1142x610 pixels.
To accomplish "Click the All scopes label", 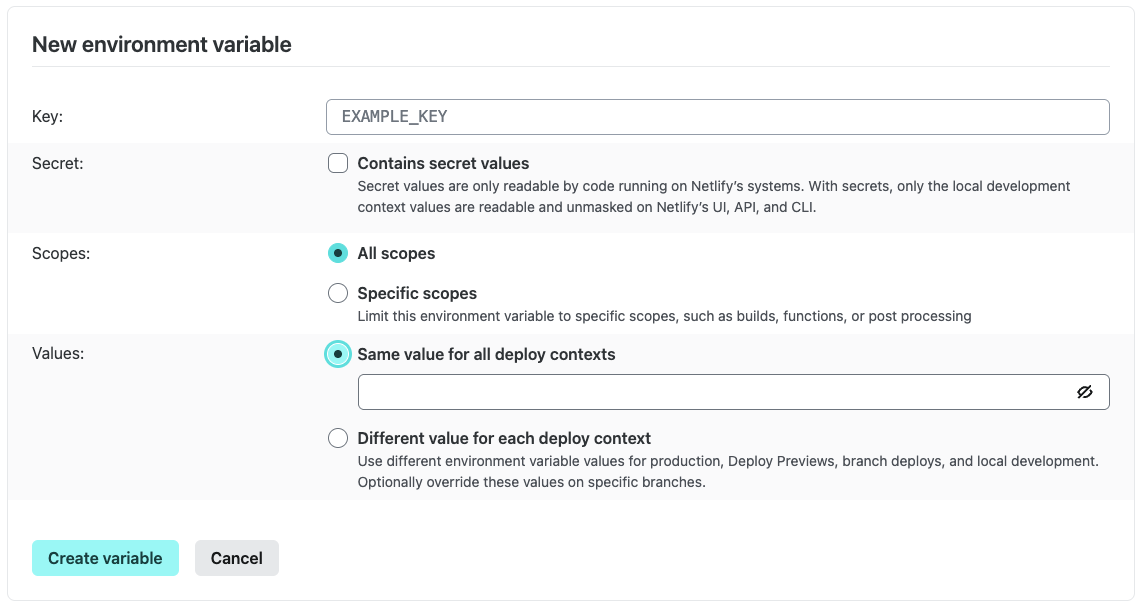I will click(396, 253).
